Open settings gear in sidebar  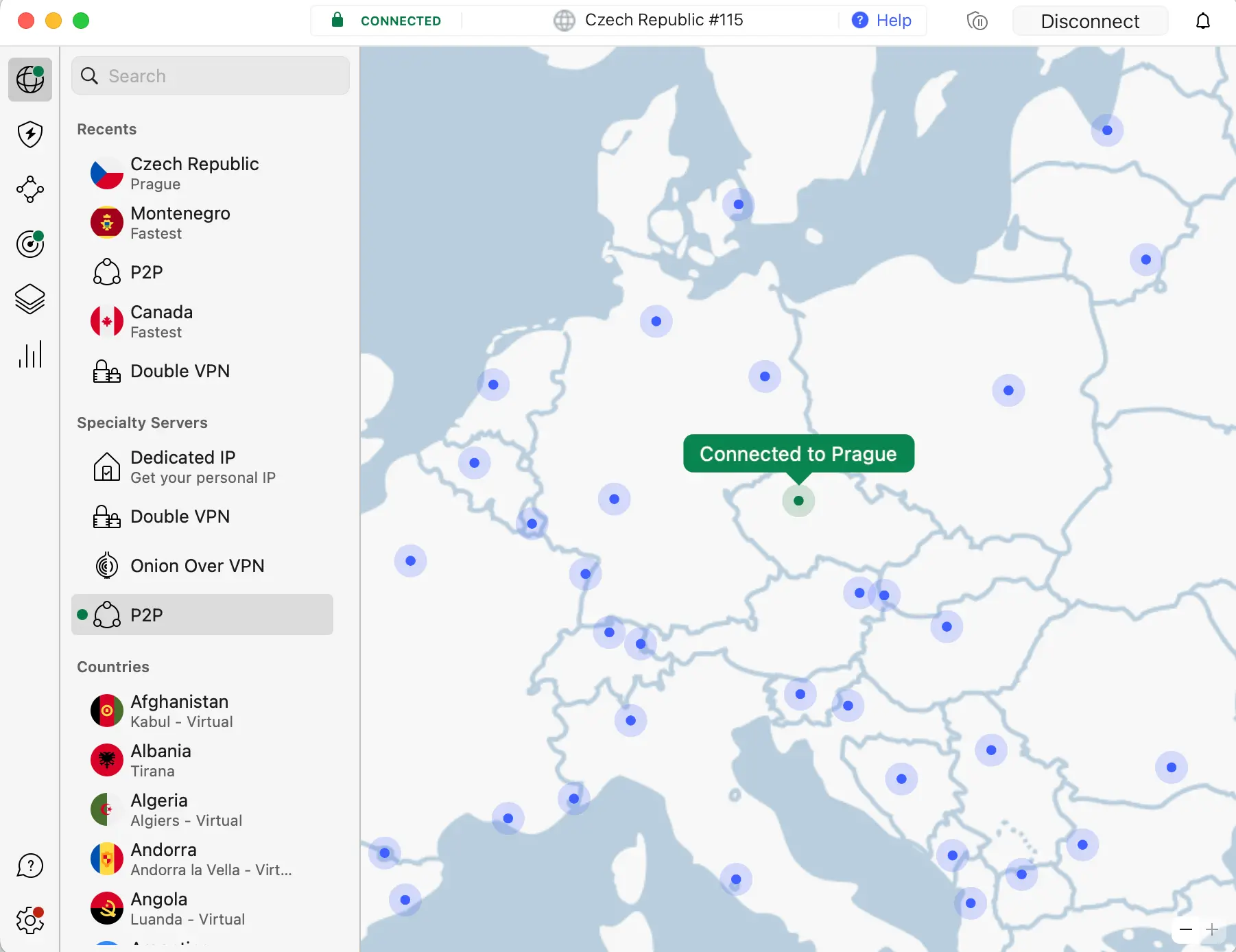click(30, 920)
